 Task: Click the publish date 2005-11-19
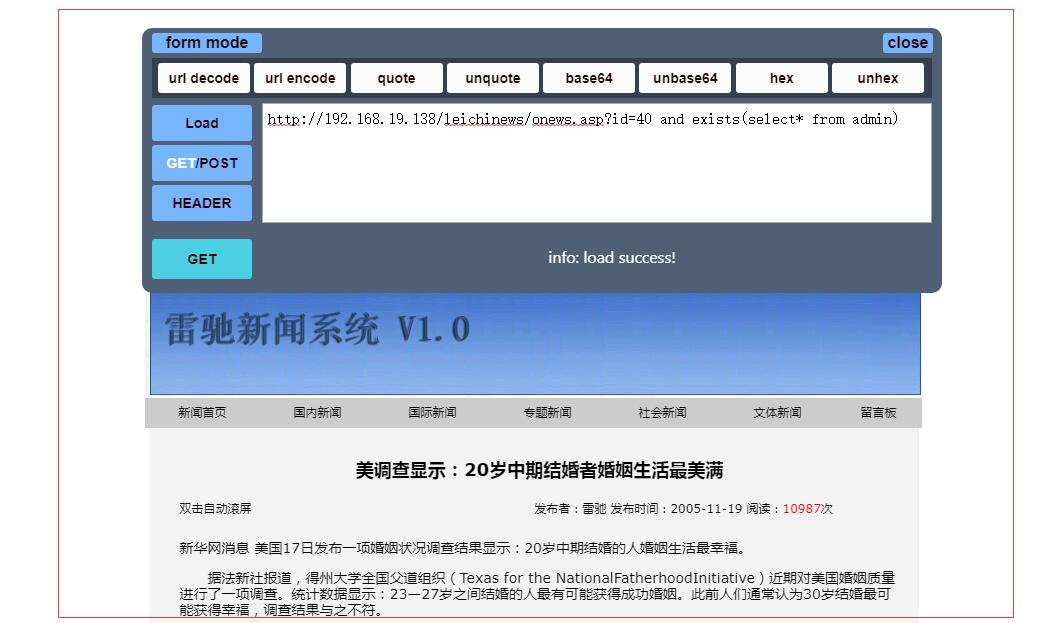[706, 509]
